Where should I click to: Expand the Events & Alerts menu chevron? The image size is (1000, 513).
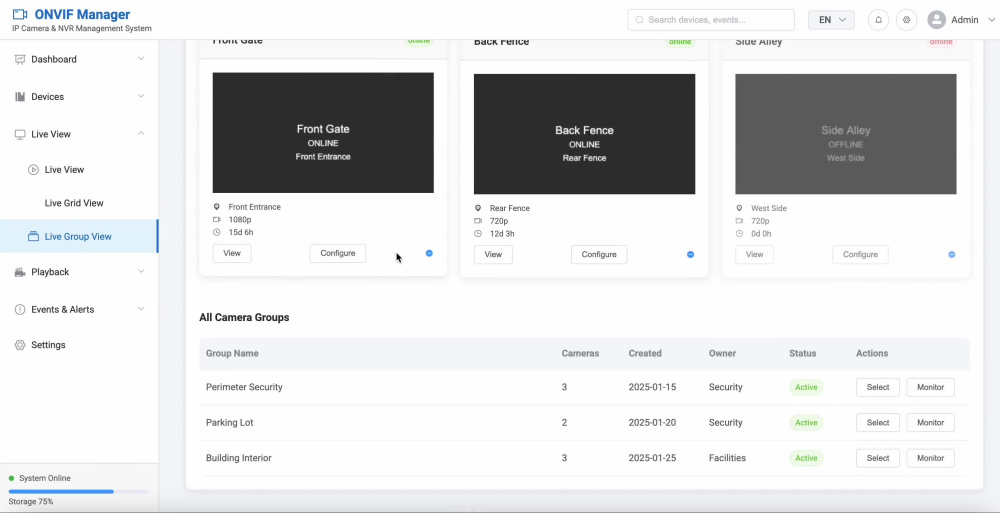click(x=141, y=309)
